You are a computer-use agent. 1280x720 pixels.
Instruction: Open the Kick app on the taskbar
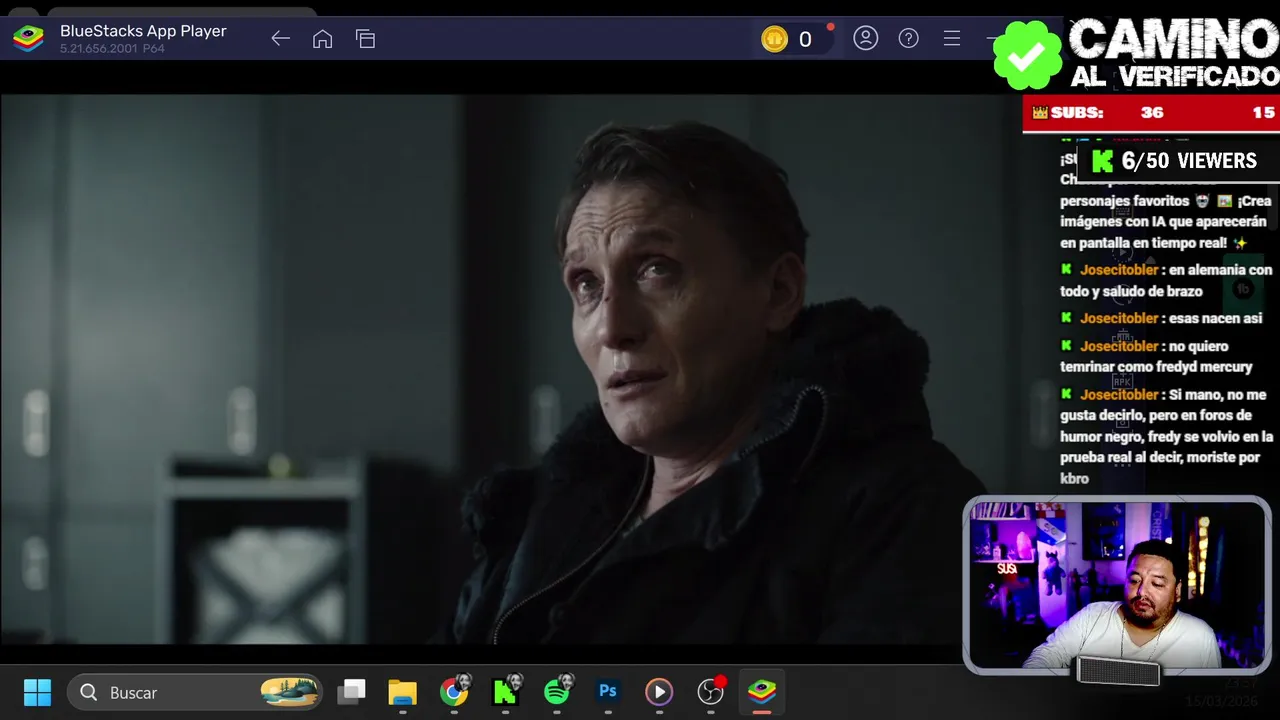click(x=506, y=691)
